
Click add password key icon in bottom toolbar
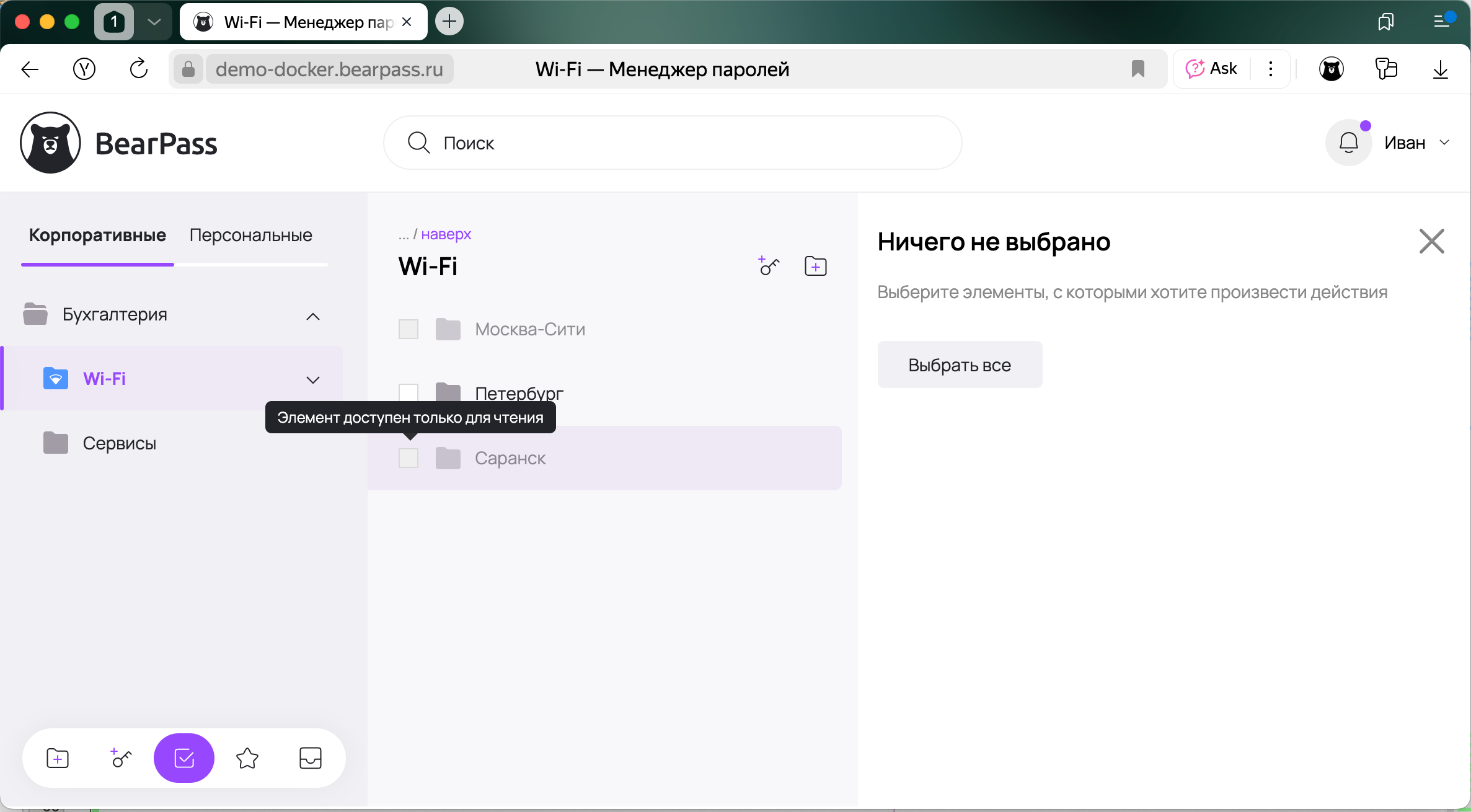pyautogui.click(x=121, y=758)
